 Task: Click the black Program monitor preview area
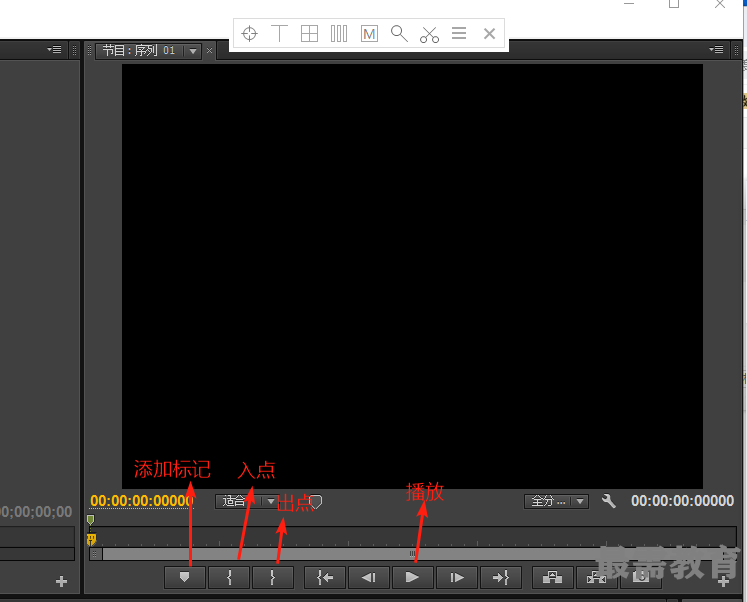[x=413, y=276]
